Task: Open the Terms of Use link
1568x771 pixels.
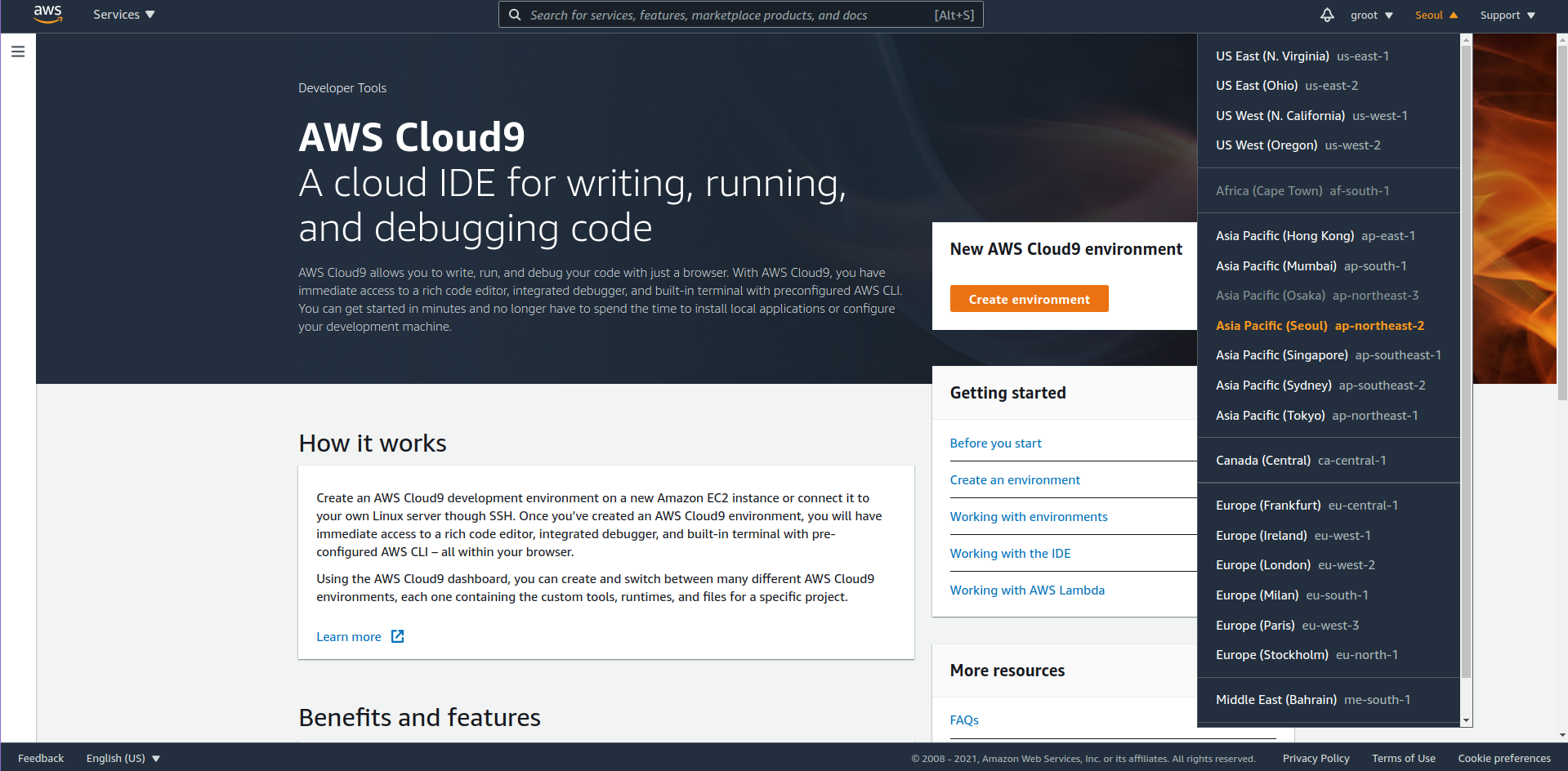Action: tap(1403, 758)
